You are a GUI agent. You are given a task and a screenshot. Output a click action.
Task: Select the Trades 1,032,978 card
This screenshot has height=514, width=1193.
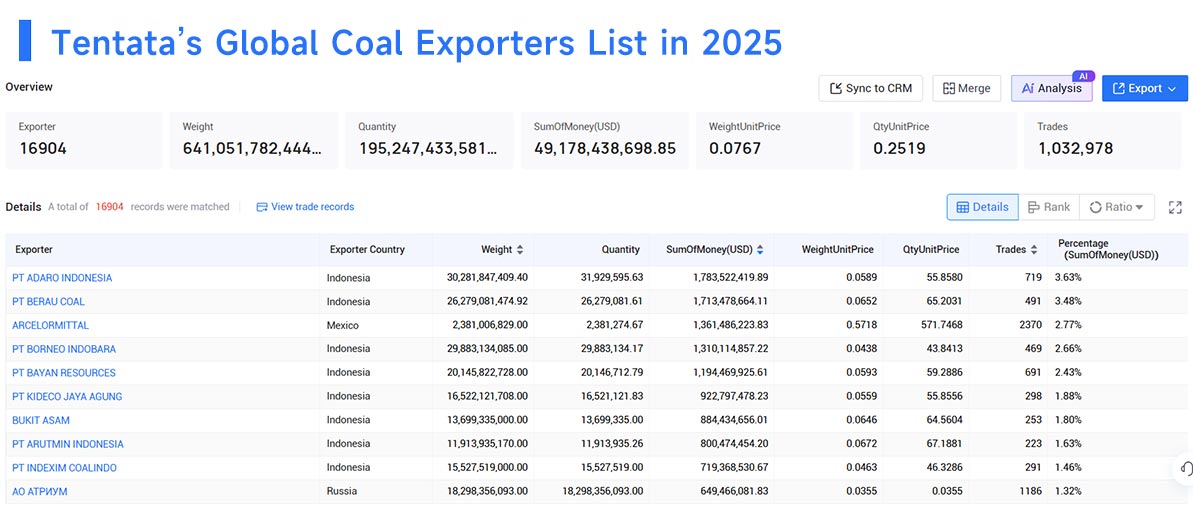tap(1103, 140)
